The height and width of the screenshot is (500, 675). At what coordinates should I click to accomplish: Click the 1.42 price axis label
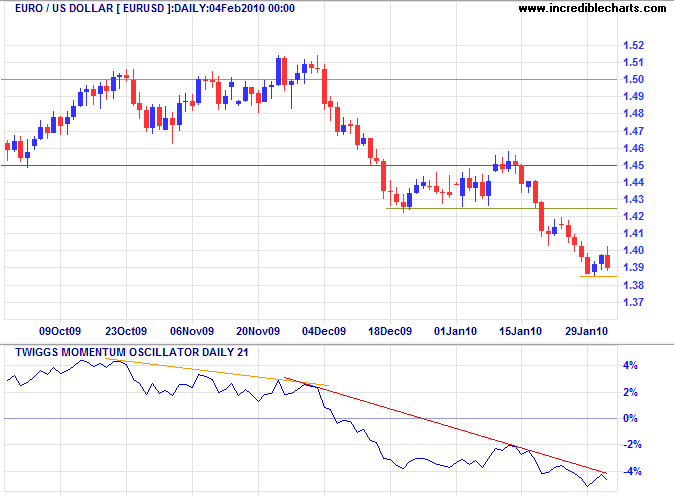(x=634, y=216)
